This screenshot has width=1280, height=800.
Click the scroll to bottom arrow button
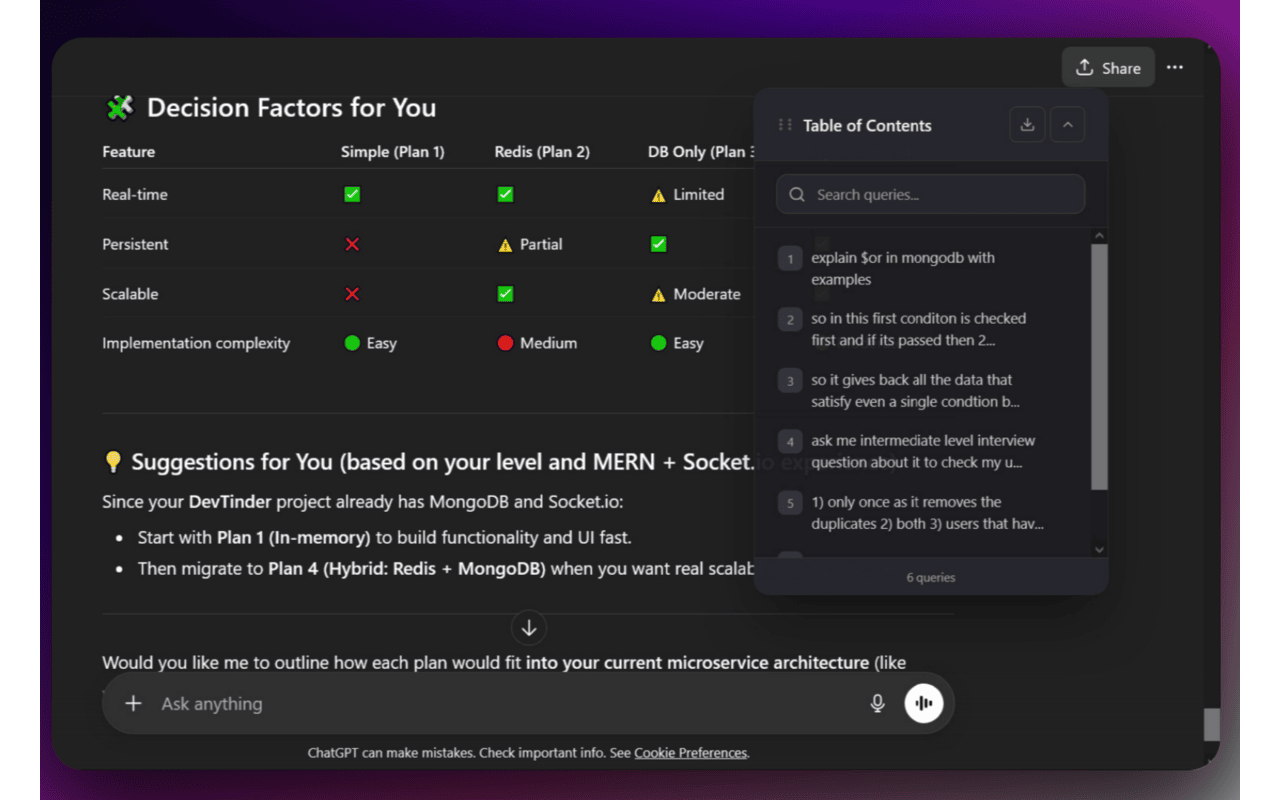click(x=529, y=628)
